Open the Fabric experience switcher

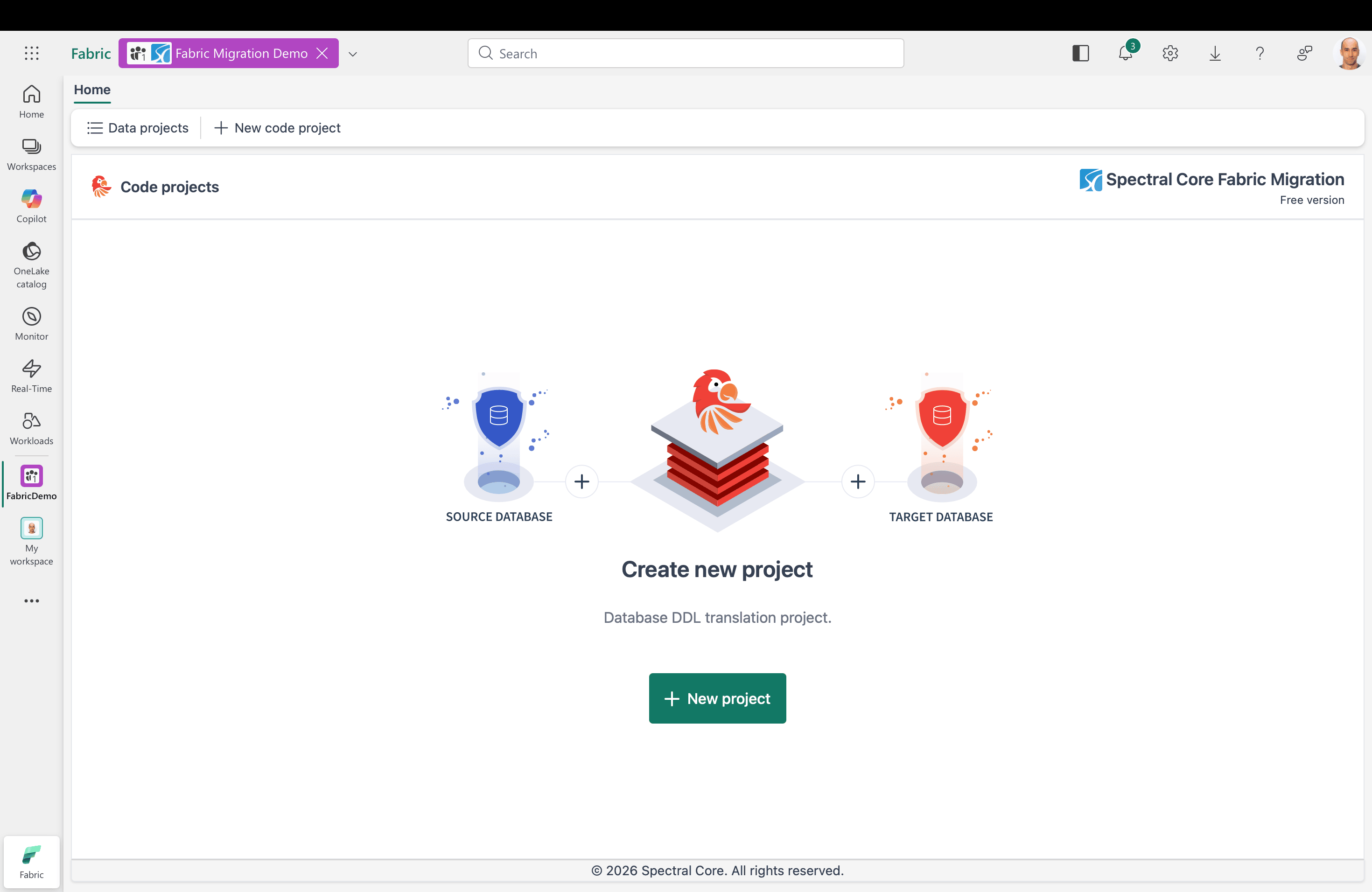(x=32, y=862)
